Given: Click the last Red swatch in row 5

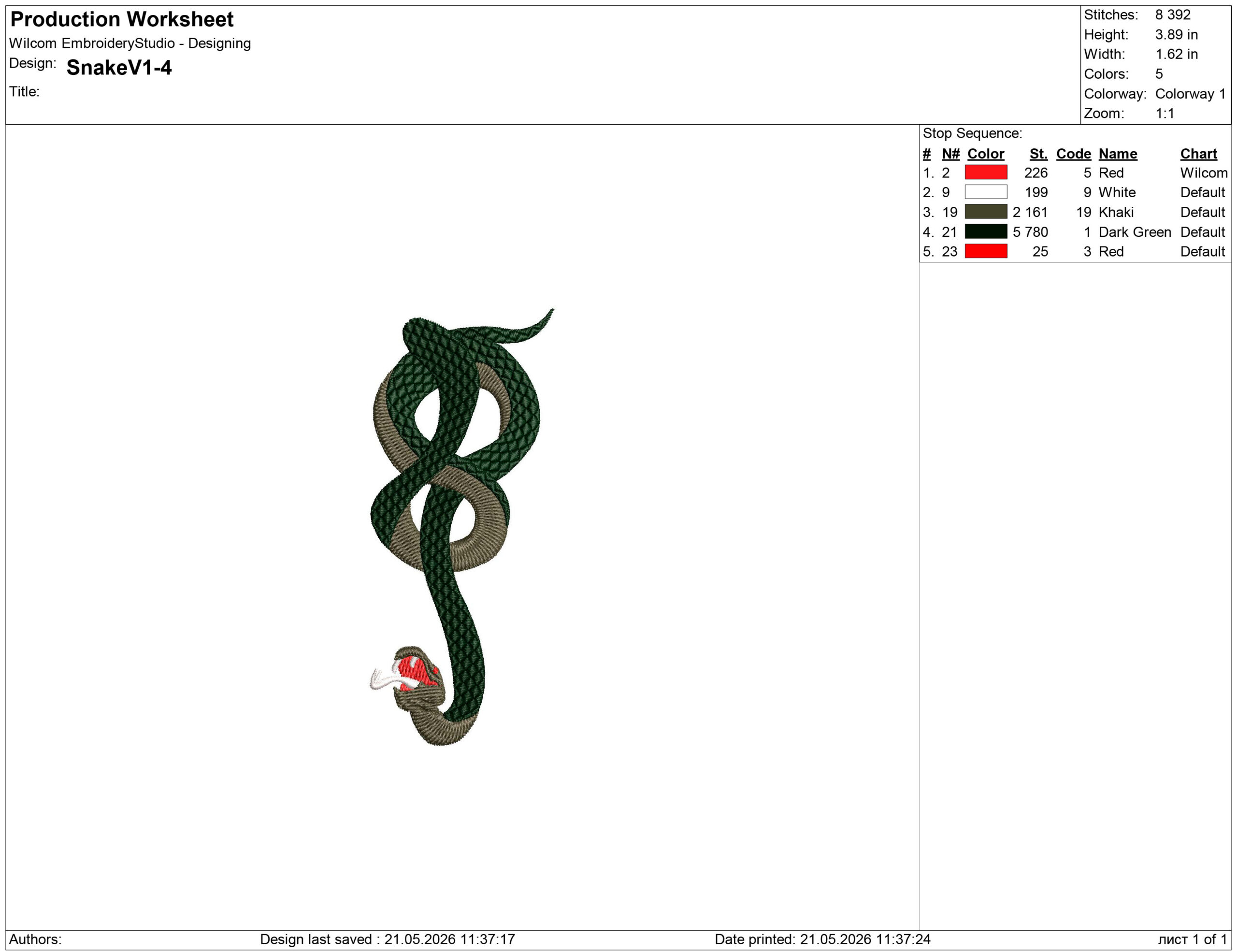Looking at the screenshot, I should 986,251.
